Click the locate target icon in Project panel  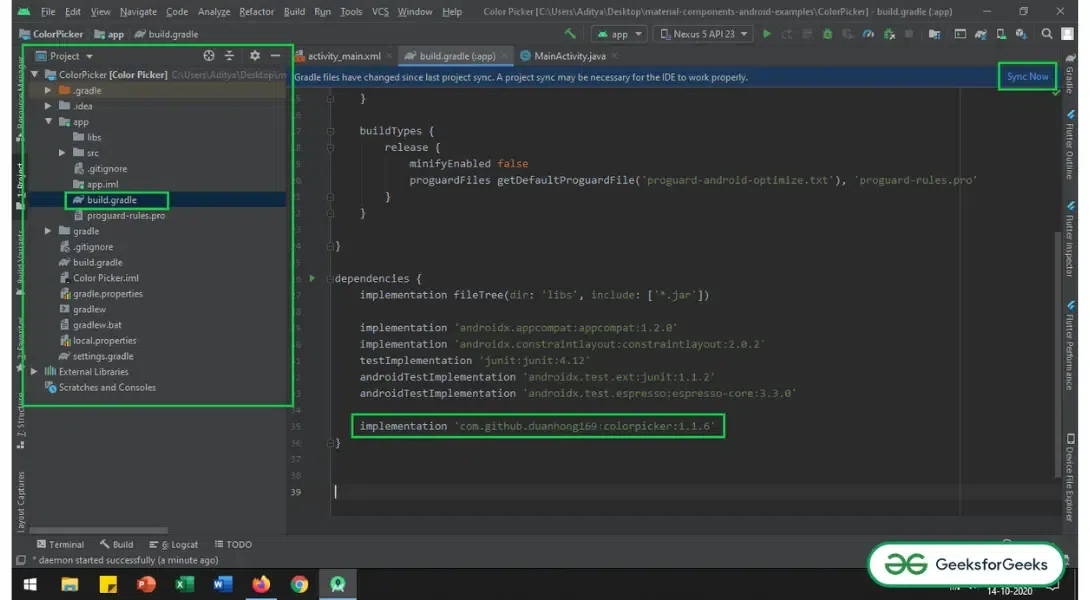pyautogui.click(x=209, y=56)
